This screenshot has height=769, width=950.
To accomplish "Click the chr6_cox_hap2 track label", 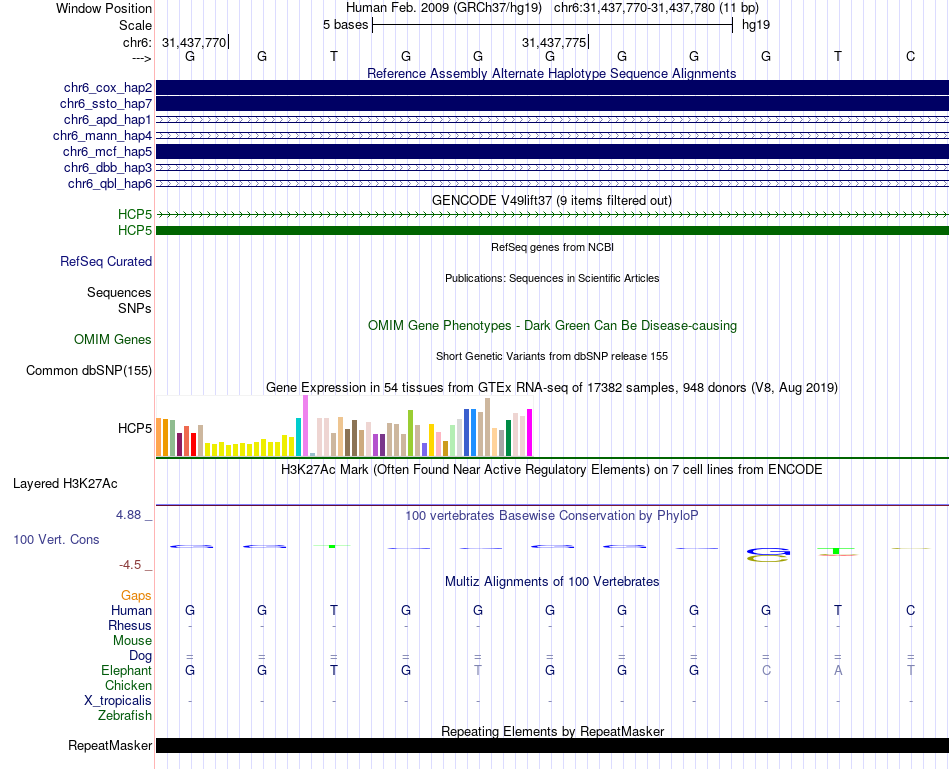I will pos(108,88).
